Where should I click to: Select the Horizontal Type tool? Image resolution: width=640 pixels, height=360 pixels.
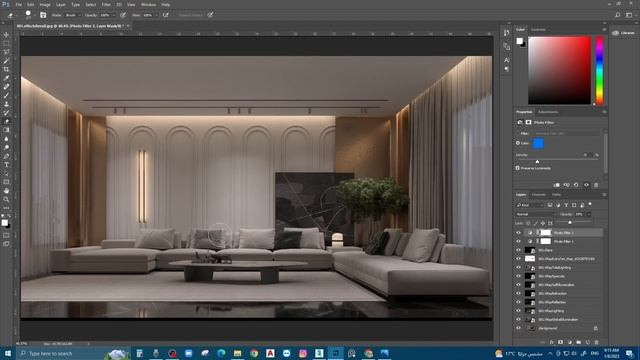7,164
